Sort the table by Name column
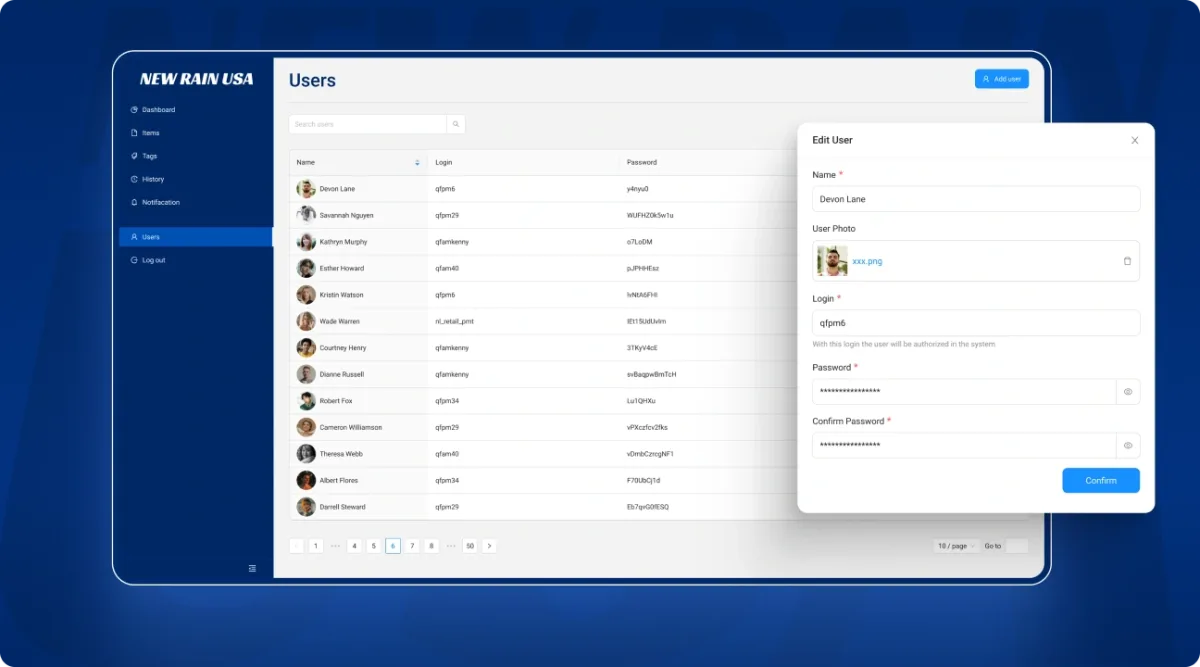The height and width of the screenshot is (667, 1200). click(417, 162)
